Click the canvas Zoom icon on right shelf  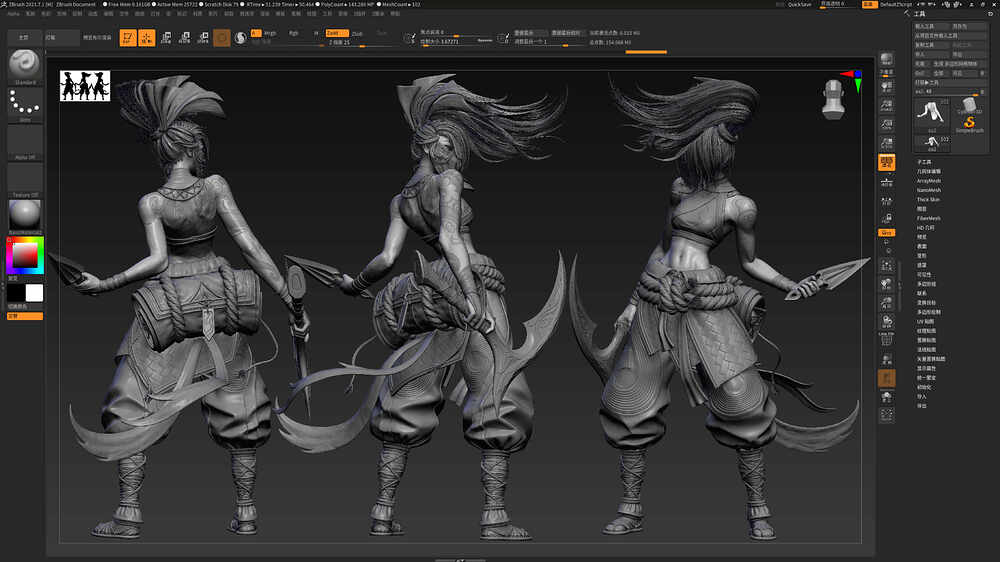886,105
